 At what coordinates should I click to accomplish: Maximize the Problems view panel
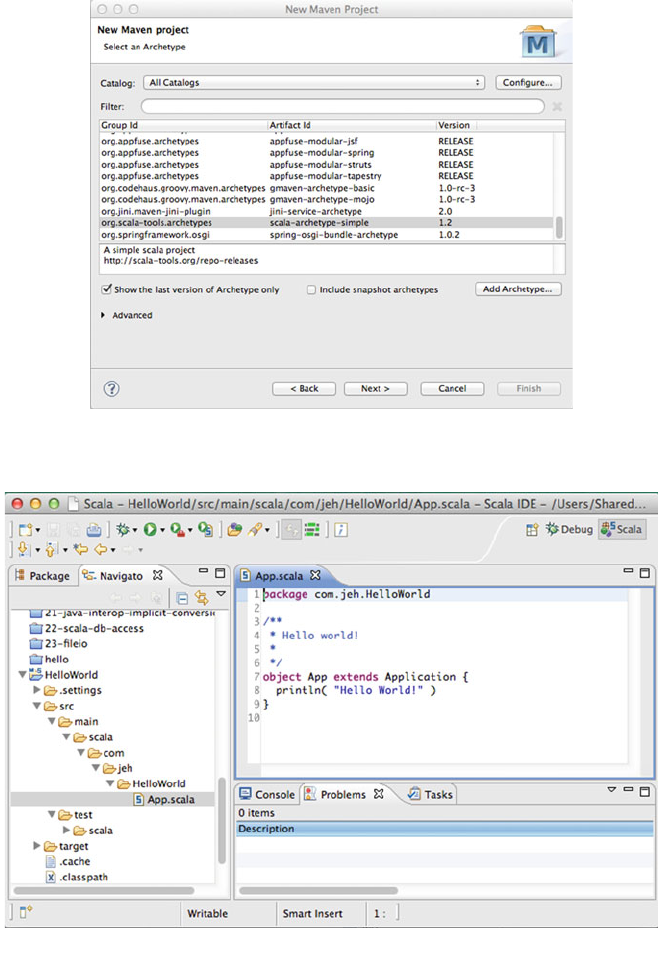tap(645, 791)
